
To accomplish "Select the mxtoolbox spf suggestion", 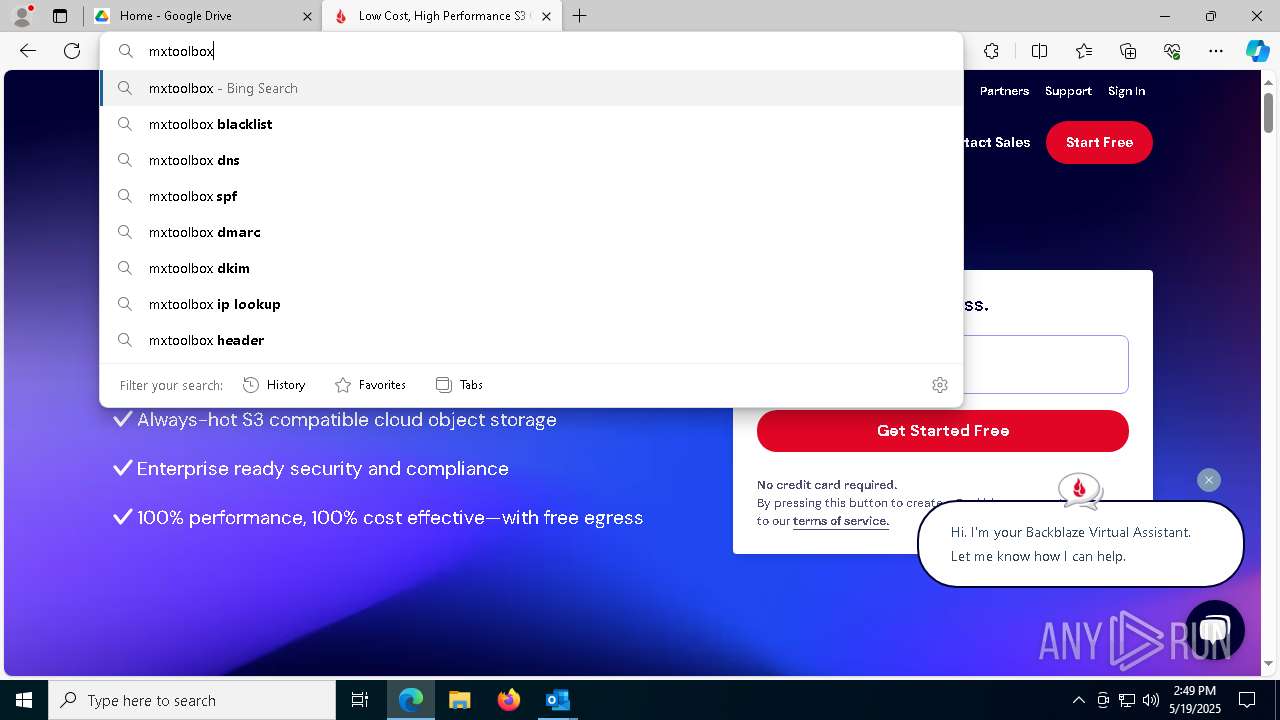I will coord(531,196).
